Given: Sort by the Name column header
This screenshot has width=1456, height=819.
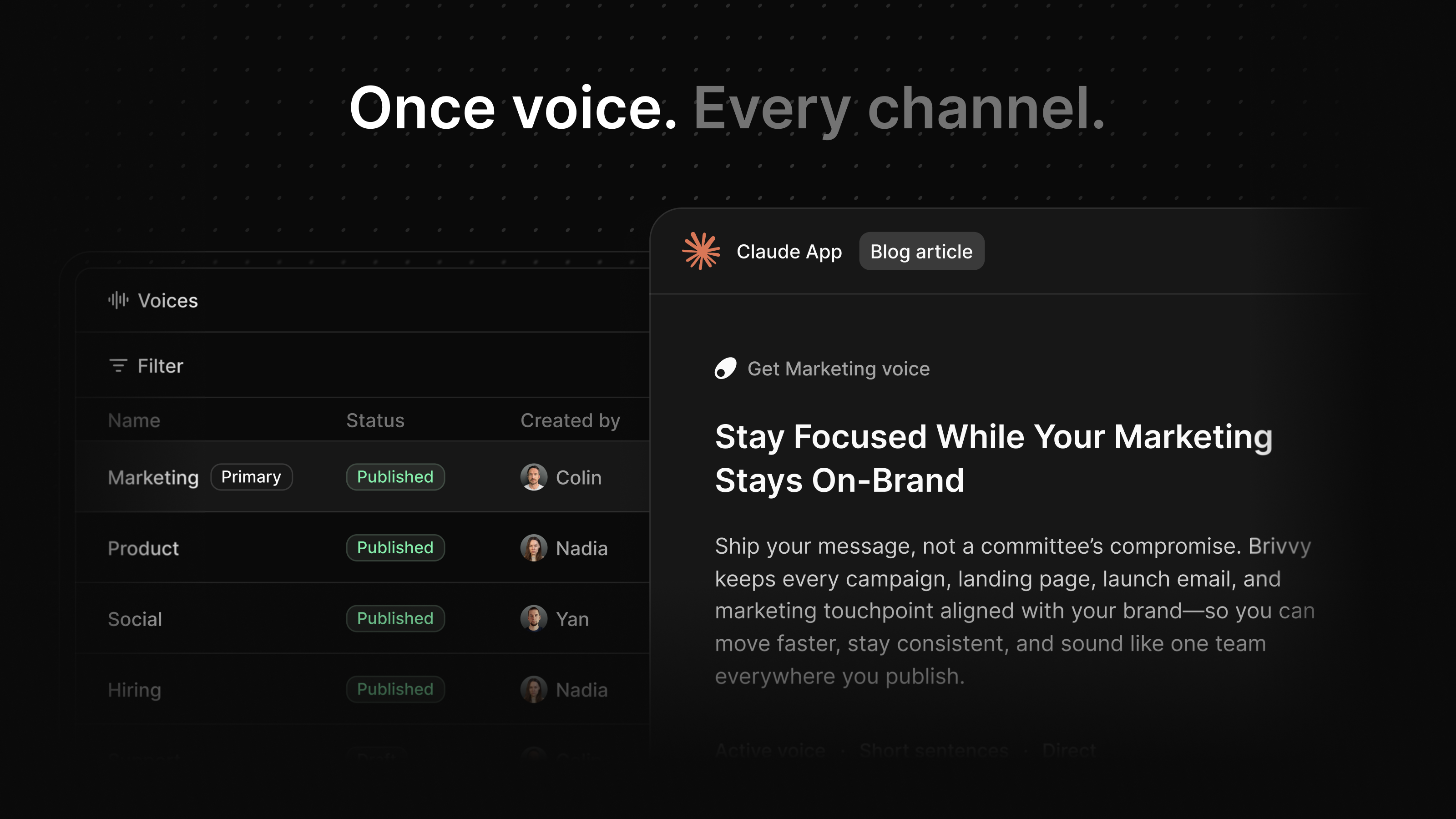Looking at the screenshot, I should (134, 420).
